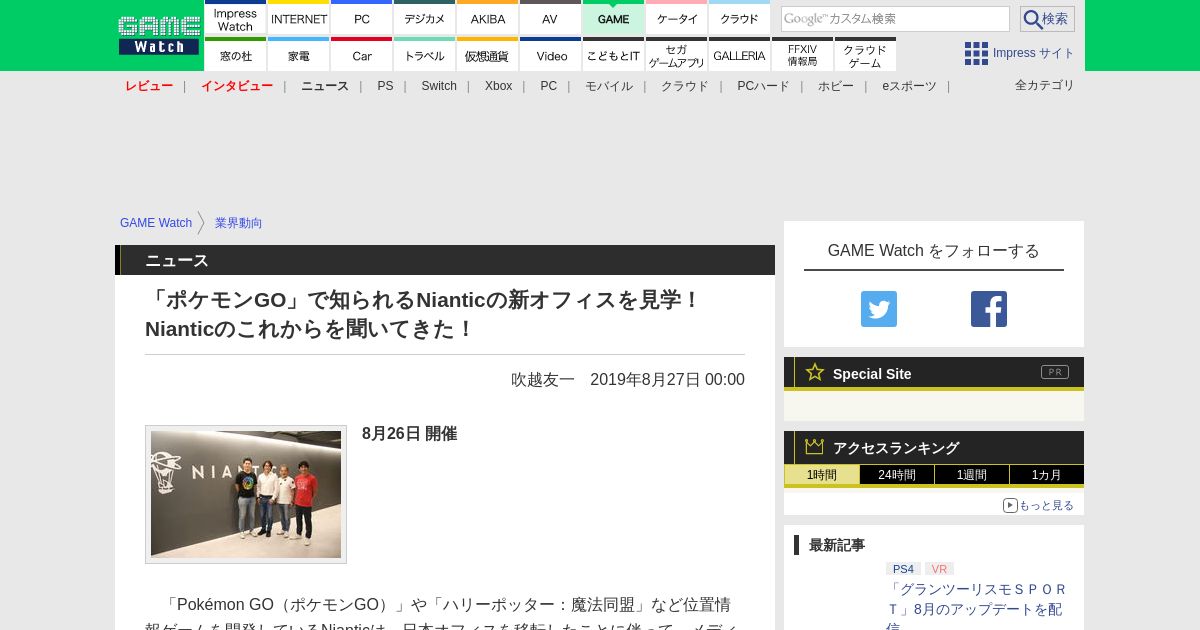Image resolution: width=1200 pixels, height=630 pixels.
Task: Open クラウド Watch tab
Action: (739, 18)
